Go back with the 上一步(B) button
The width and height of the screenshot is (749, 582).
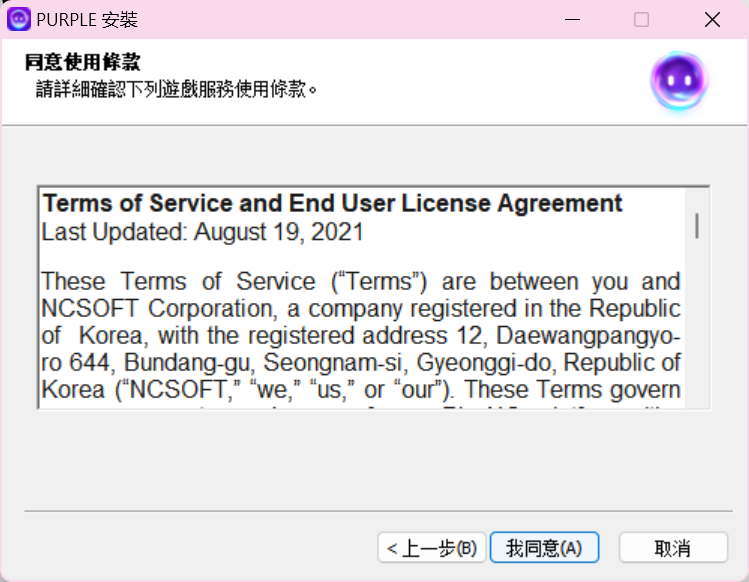[x=432, y=548]
